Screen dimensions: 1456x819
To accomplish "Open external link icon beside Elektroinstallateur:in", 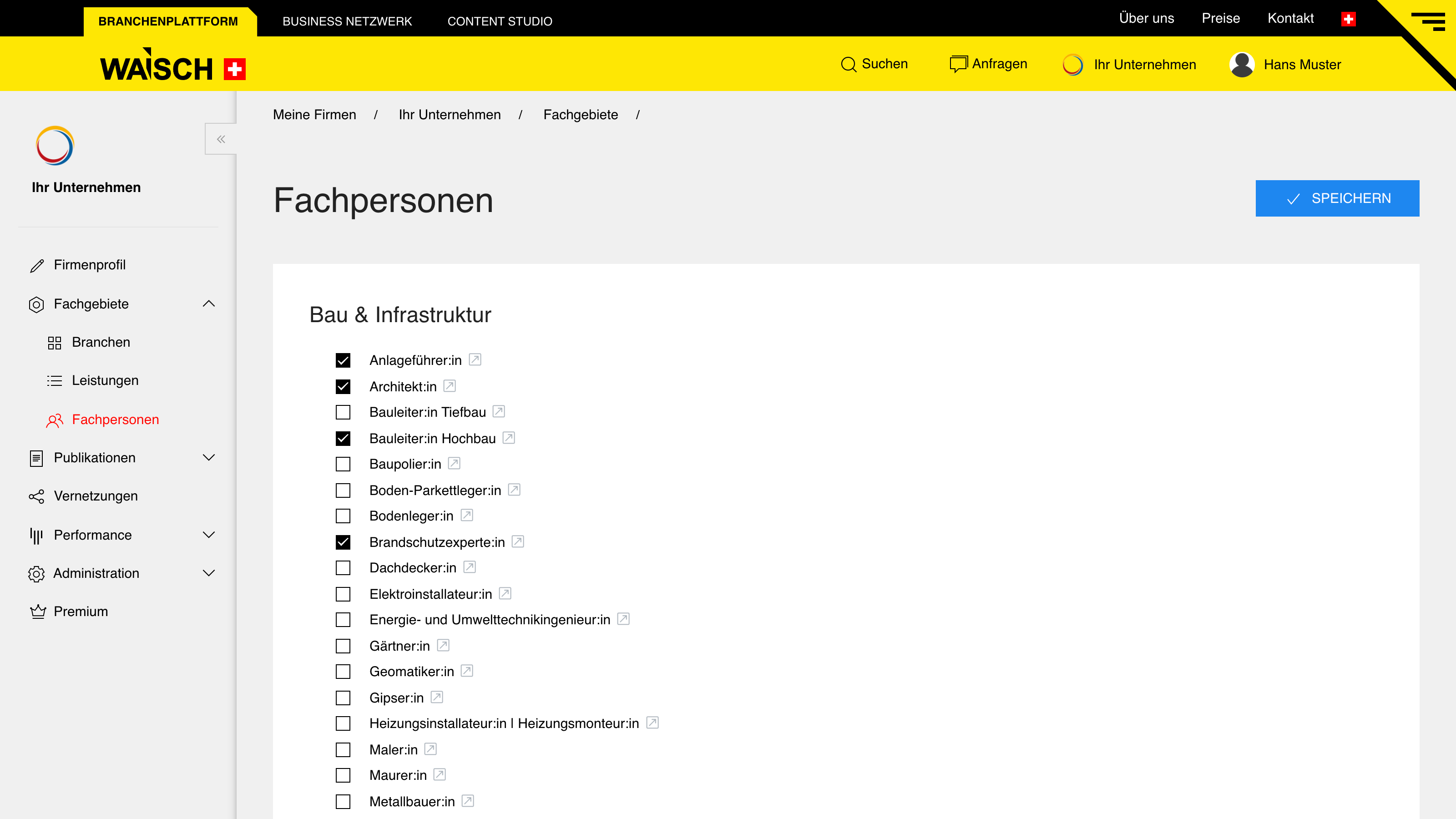I will [506, 593].
